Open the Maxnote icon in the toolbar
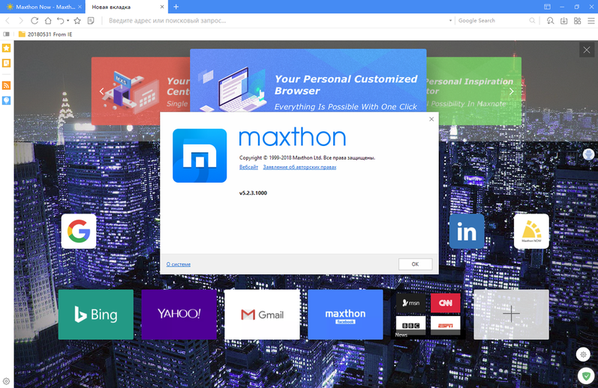 click(91, 21)
